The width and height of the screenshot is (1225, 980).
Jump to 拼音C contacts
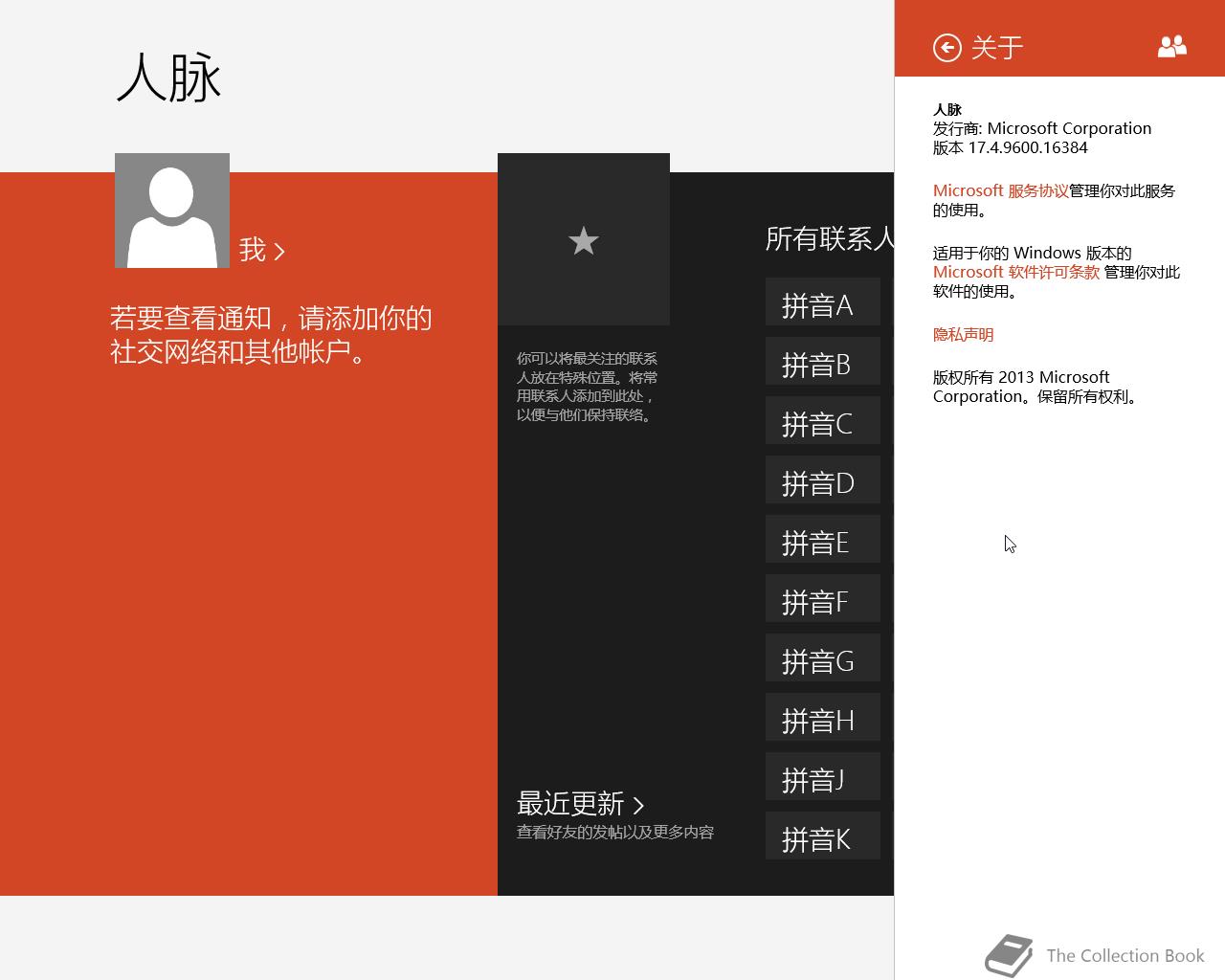[823, 420]
